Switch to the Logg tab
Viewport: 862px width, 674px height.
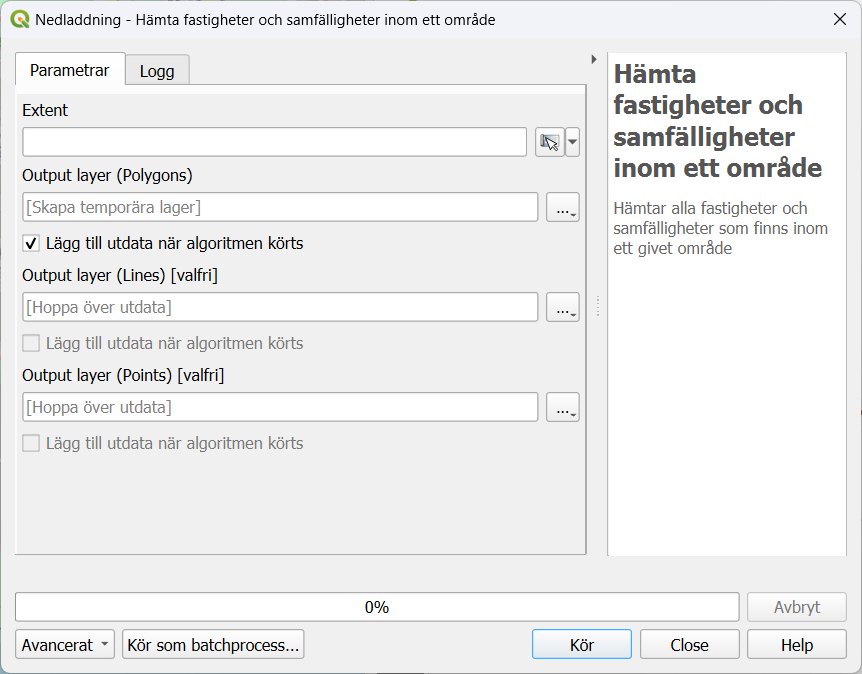[157, 71]
